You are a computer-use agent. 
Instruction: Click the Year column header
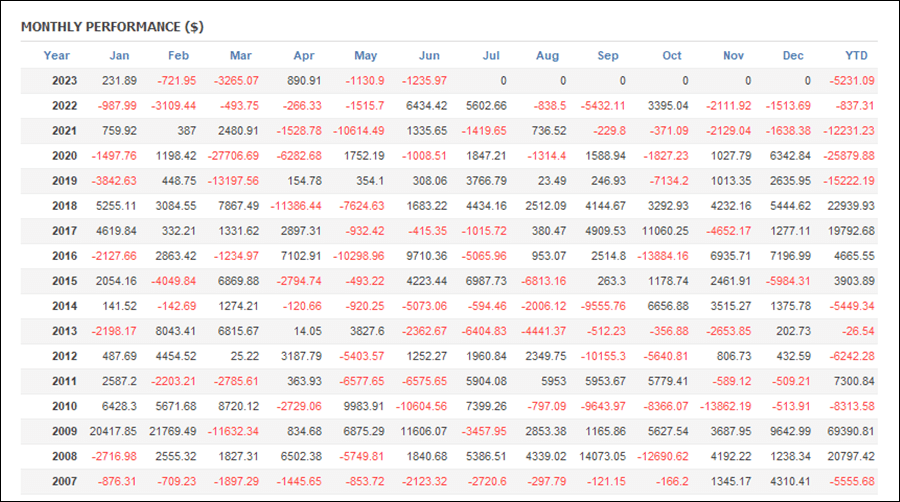(56, 56)
